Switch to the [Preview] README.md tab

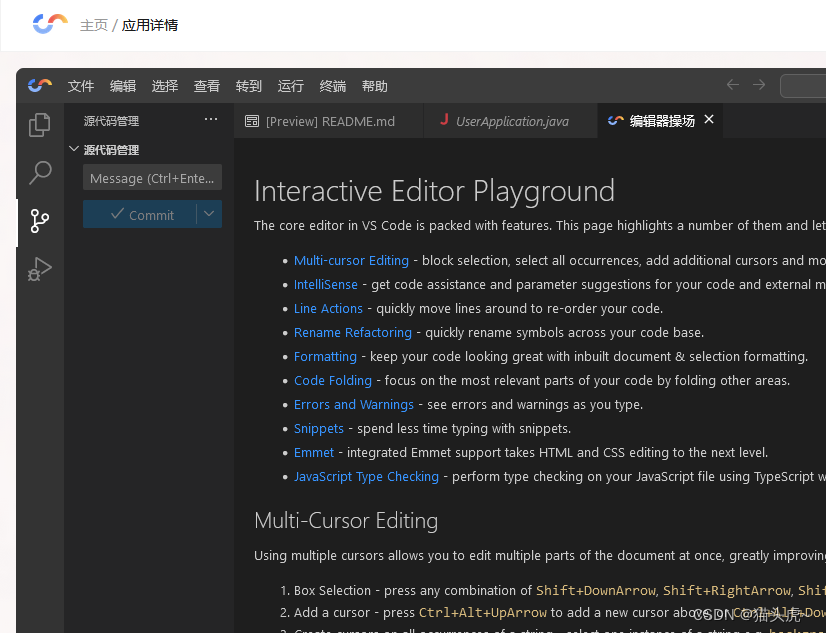[329, 121]
